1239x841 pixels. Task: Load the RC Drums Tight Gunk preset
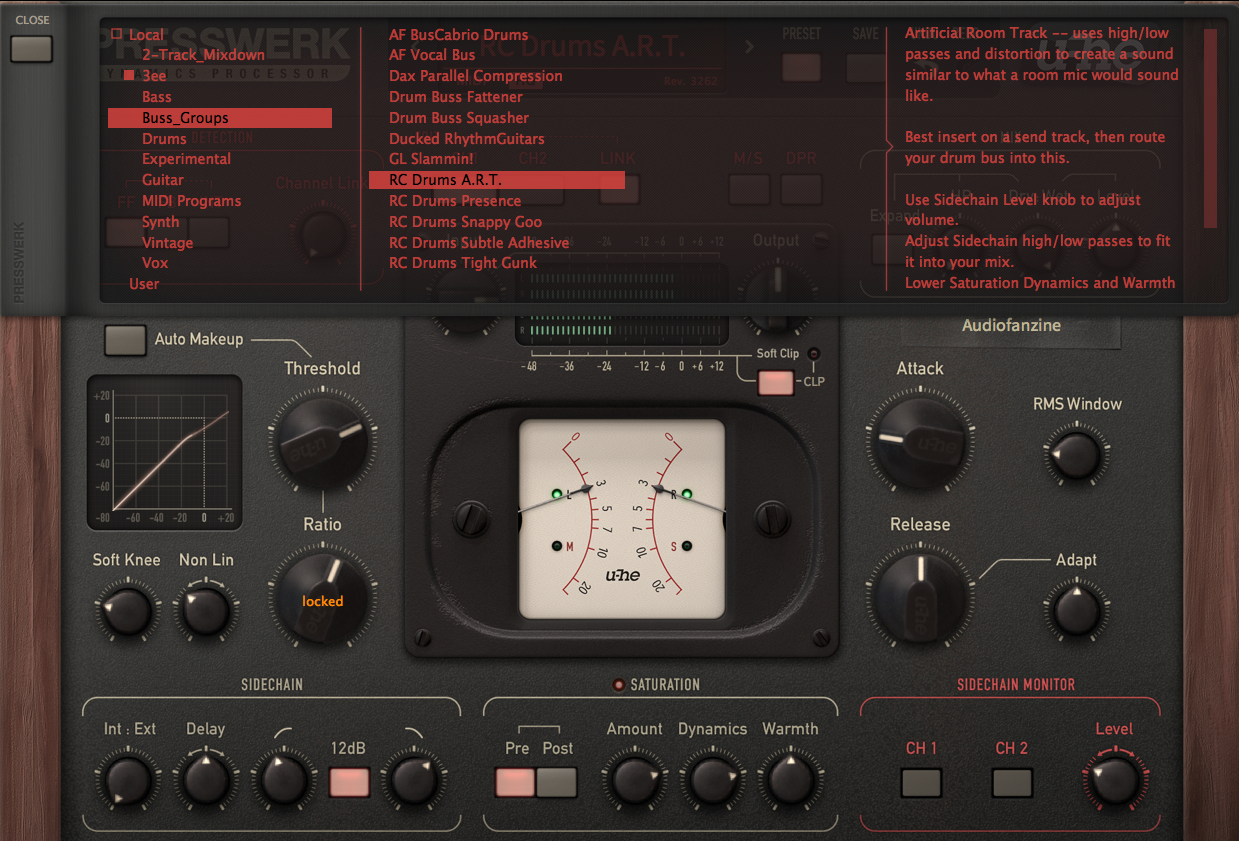(462, 263)
